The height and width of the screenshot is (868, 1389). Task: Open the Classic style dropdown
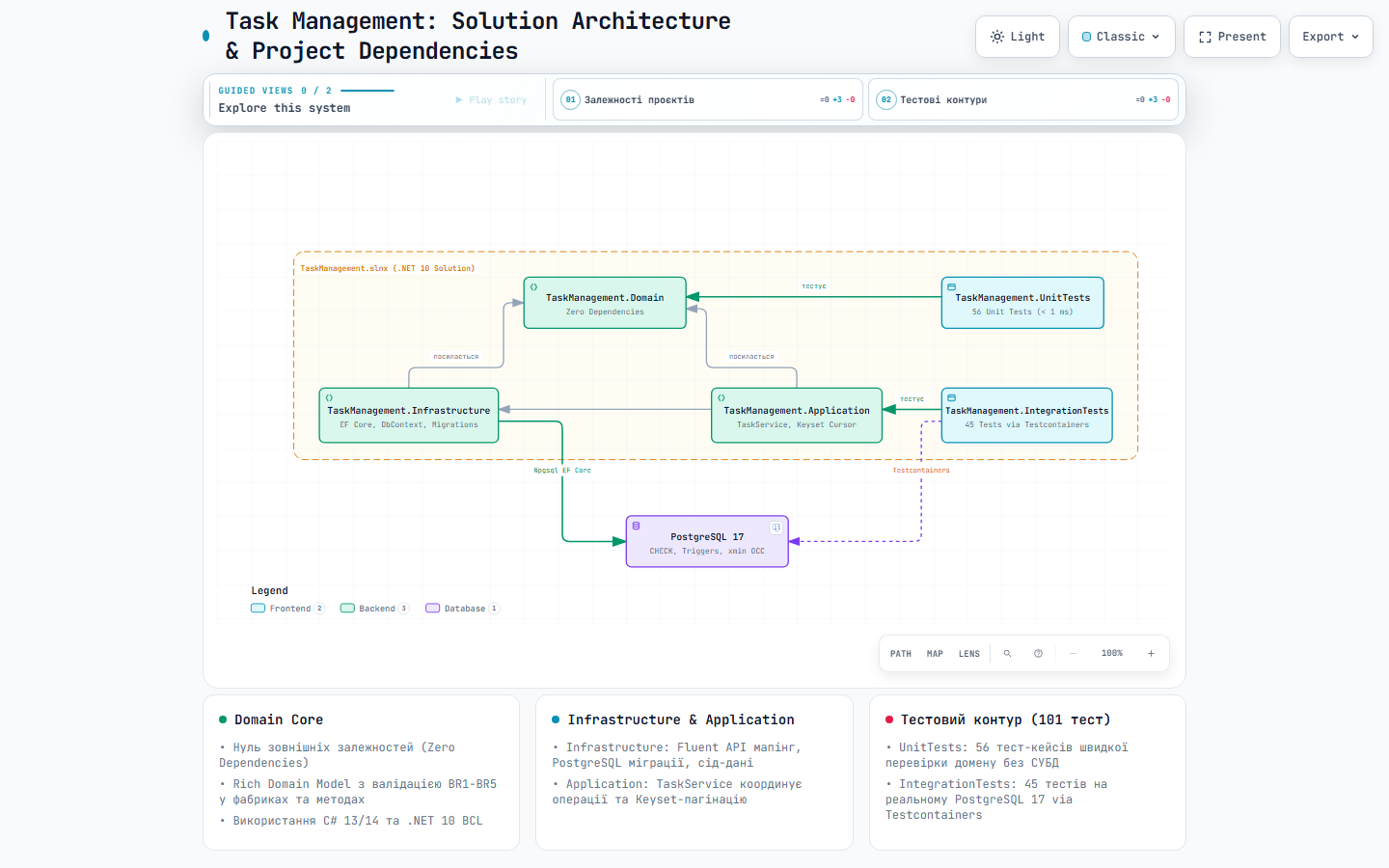coord(1121,37)
